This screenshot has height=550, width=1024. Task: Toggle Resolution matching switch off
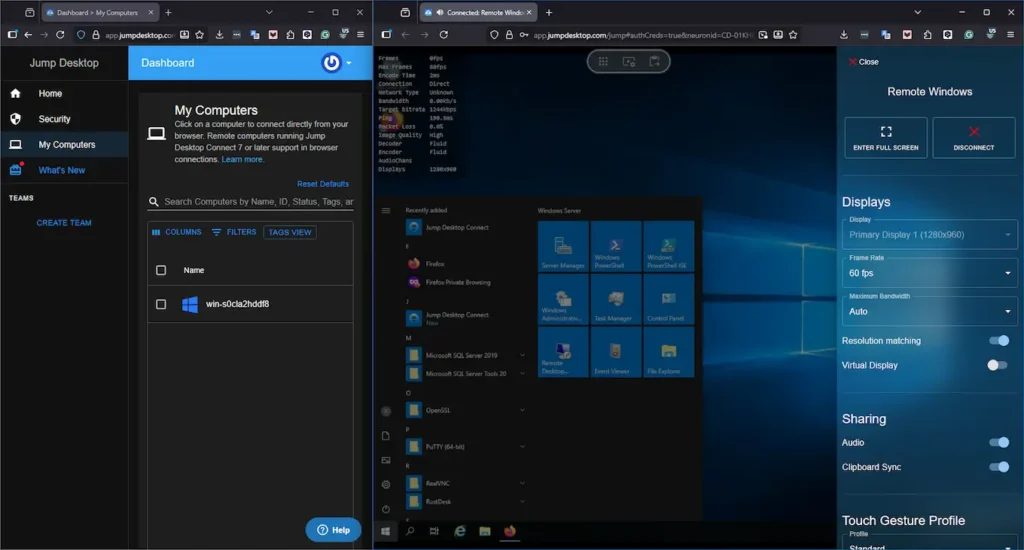tap(999, 340)
